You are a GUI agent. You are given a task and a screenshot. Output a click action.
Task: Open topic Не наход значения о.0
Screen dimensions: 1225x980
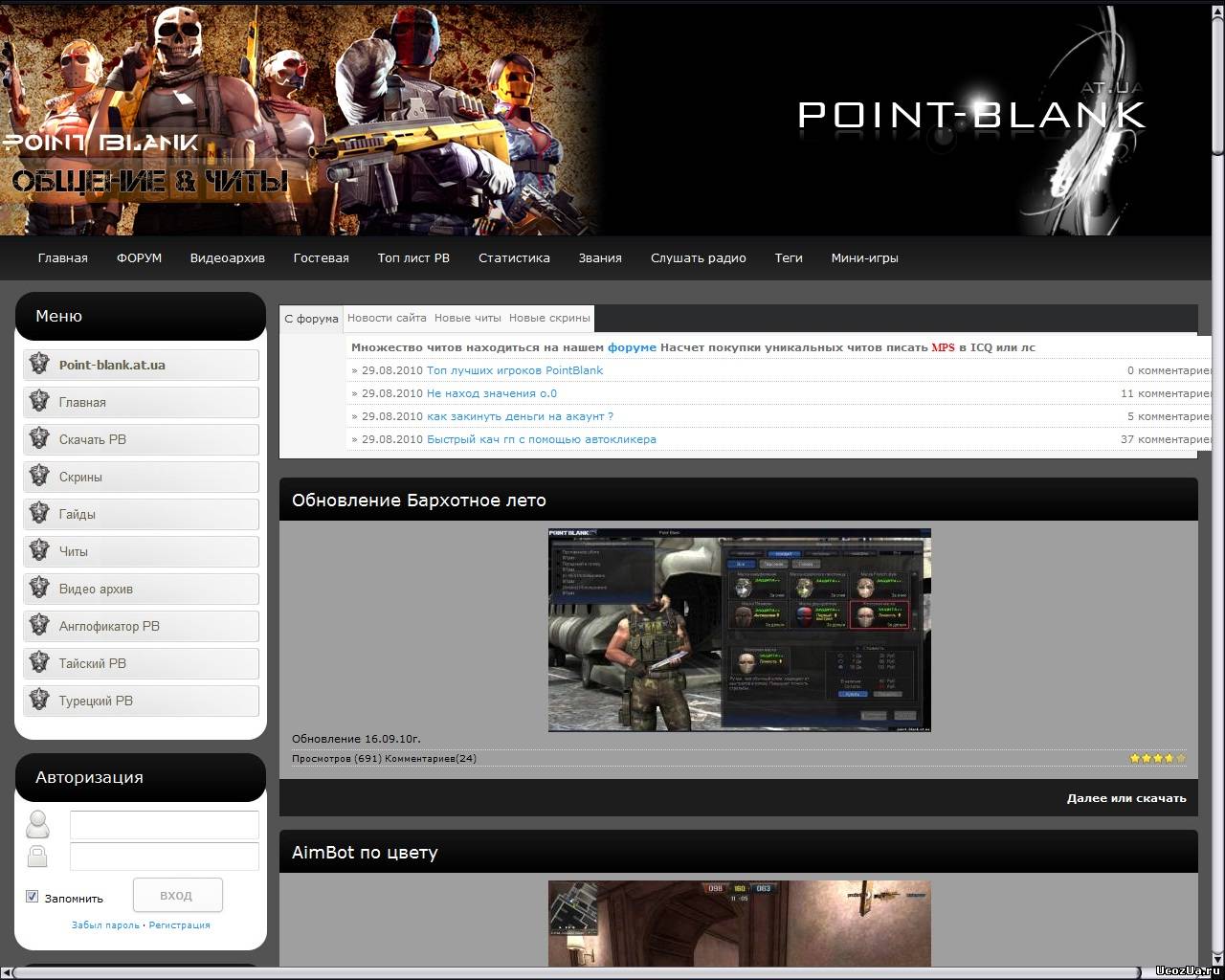492,393
